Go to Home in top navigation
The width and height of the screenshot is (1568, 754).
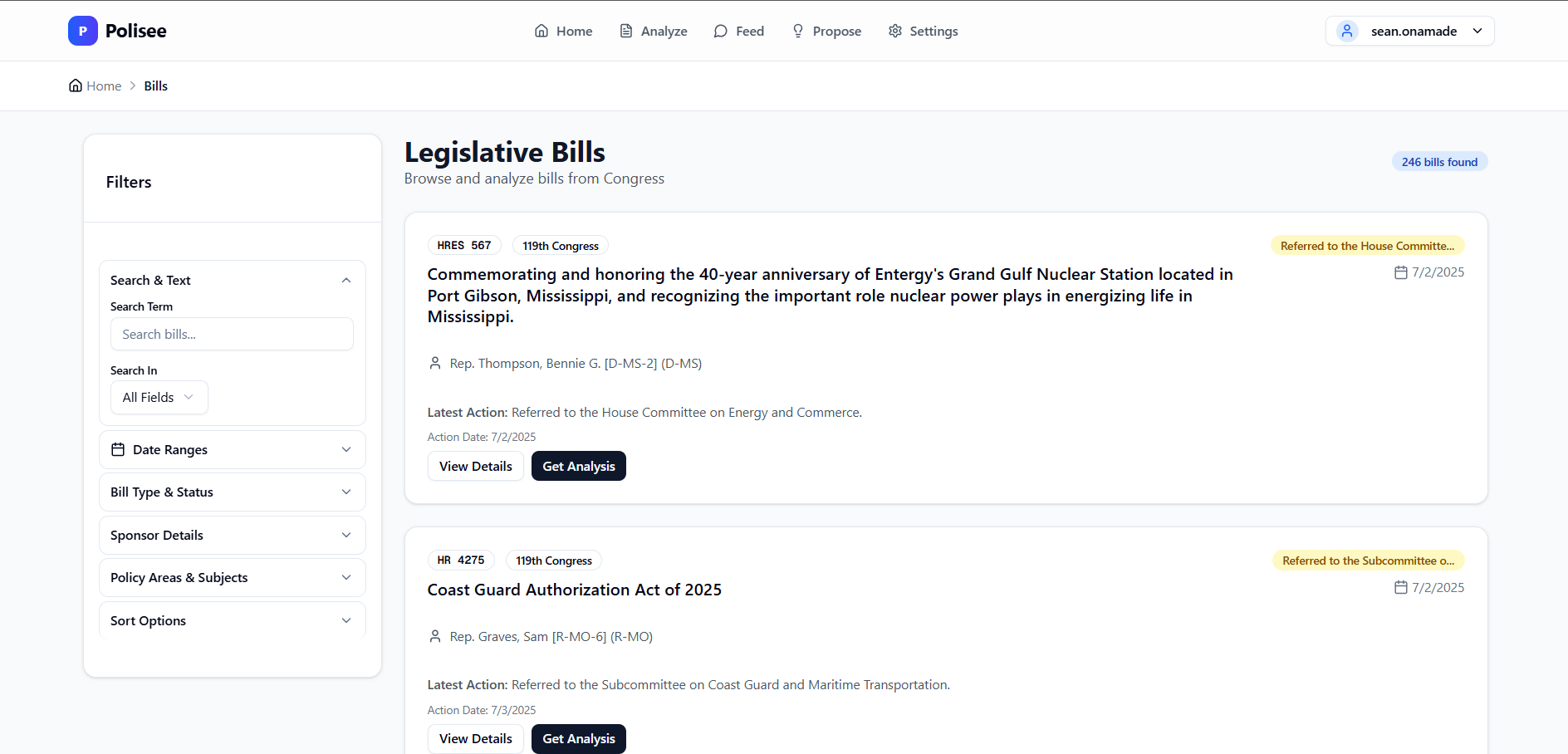564,31
